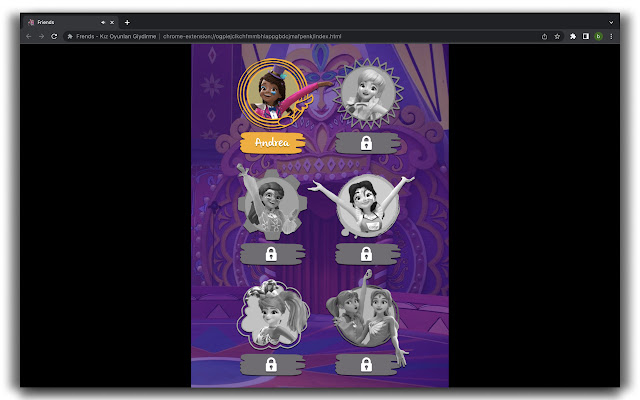
Task: Bookmark the page with the star icon
Action: 557,36
